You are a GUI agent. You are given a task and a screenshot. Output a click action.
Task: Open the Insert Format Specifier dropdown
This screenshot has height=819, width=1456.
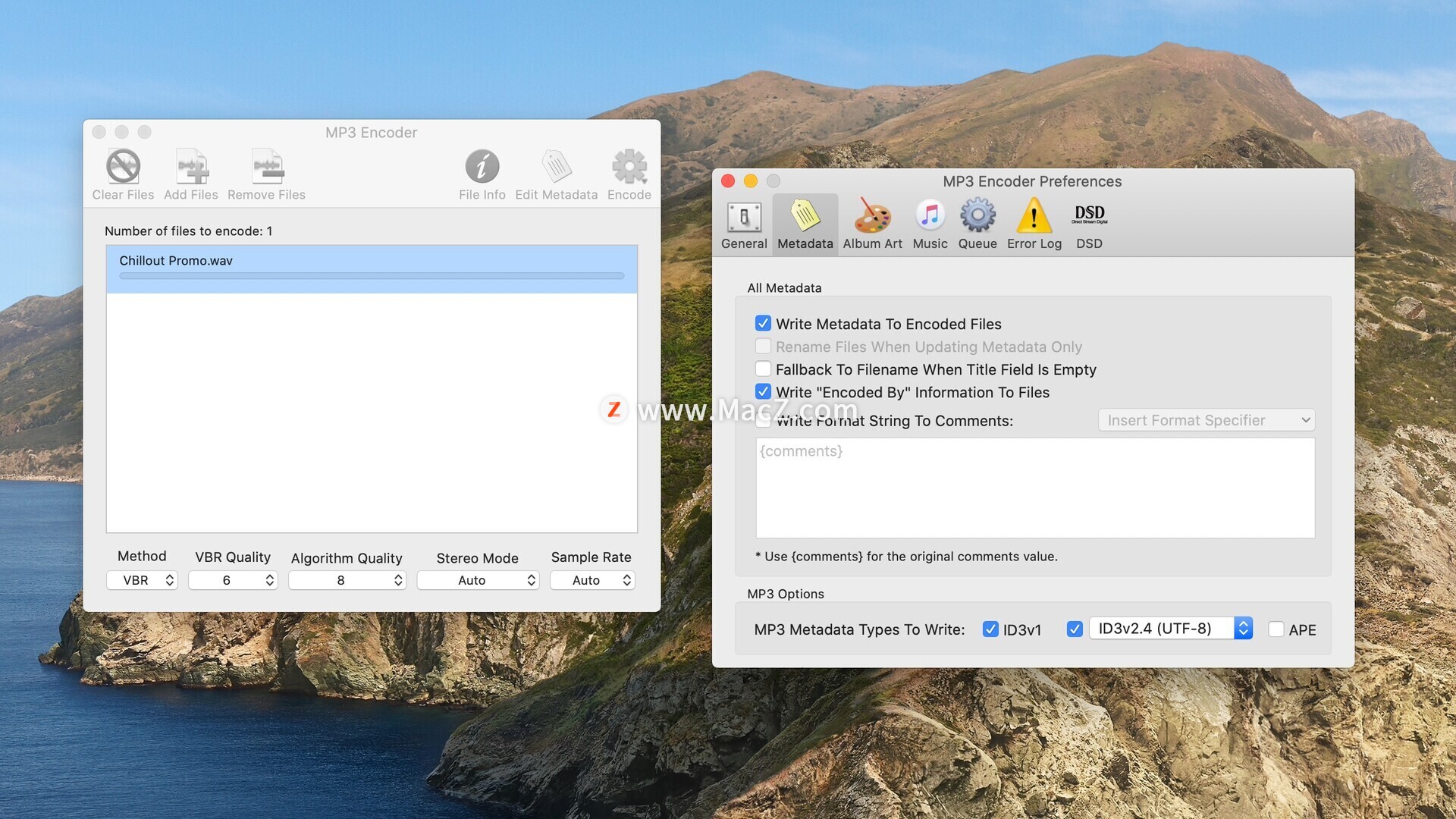pos(1207,420)
